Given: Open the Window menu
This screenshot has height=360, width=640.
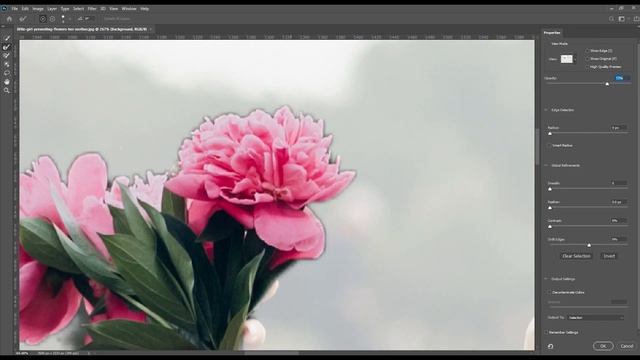Looking at the screenshot, I should 129,9.
